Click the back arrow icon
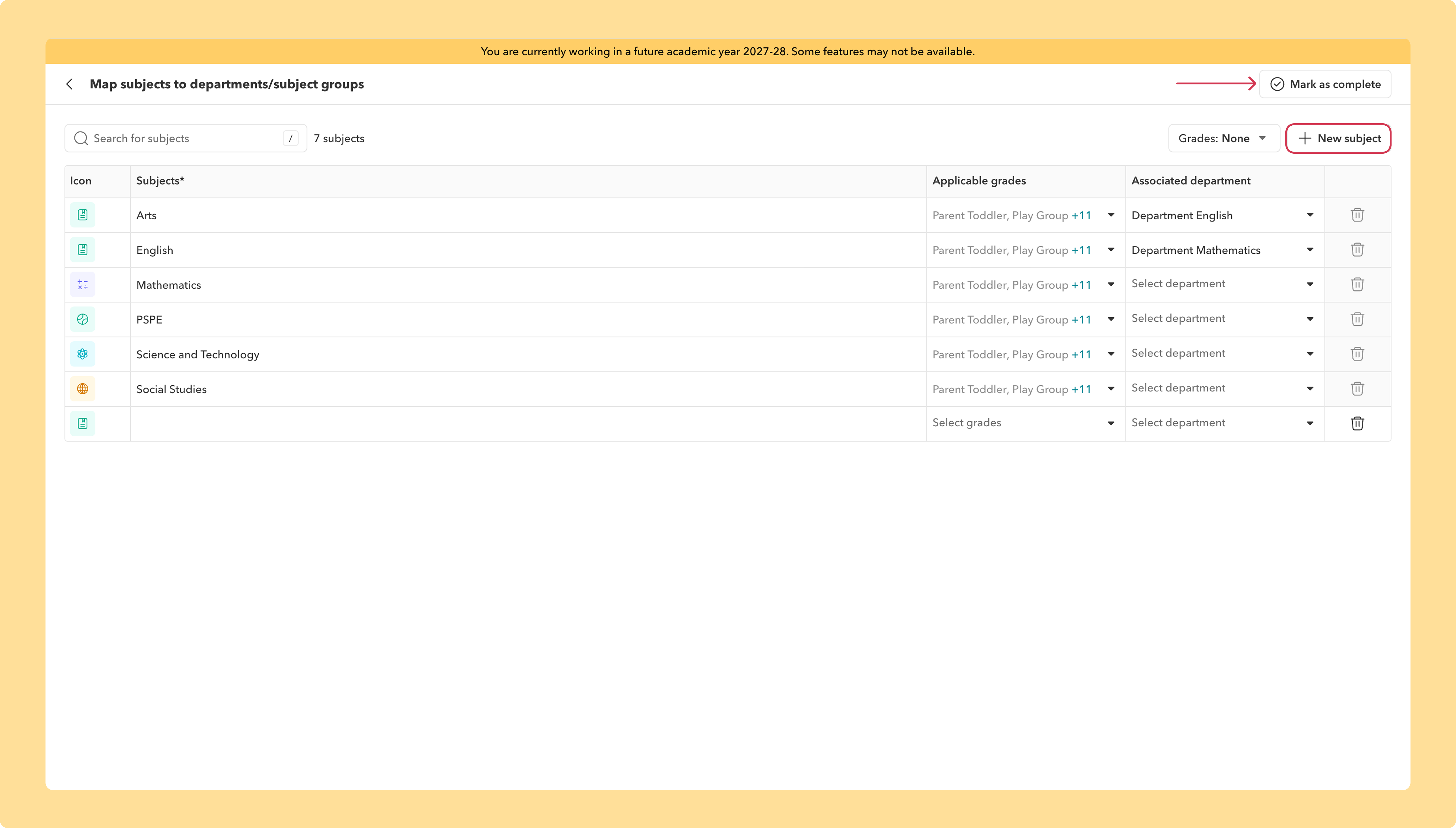The width and height of the screenshot is (1456, 828). (69, 84)
